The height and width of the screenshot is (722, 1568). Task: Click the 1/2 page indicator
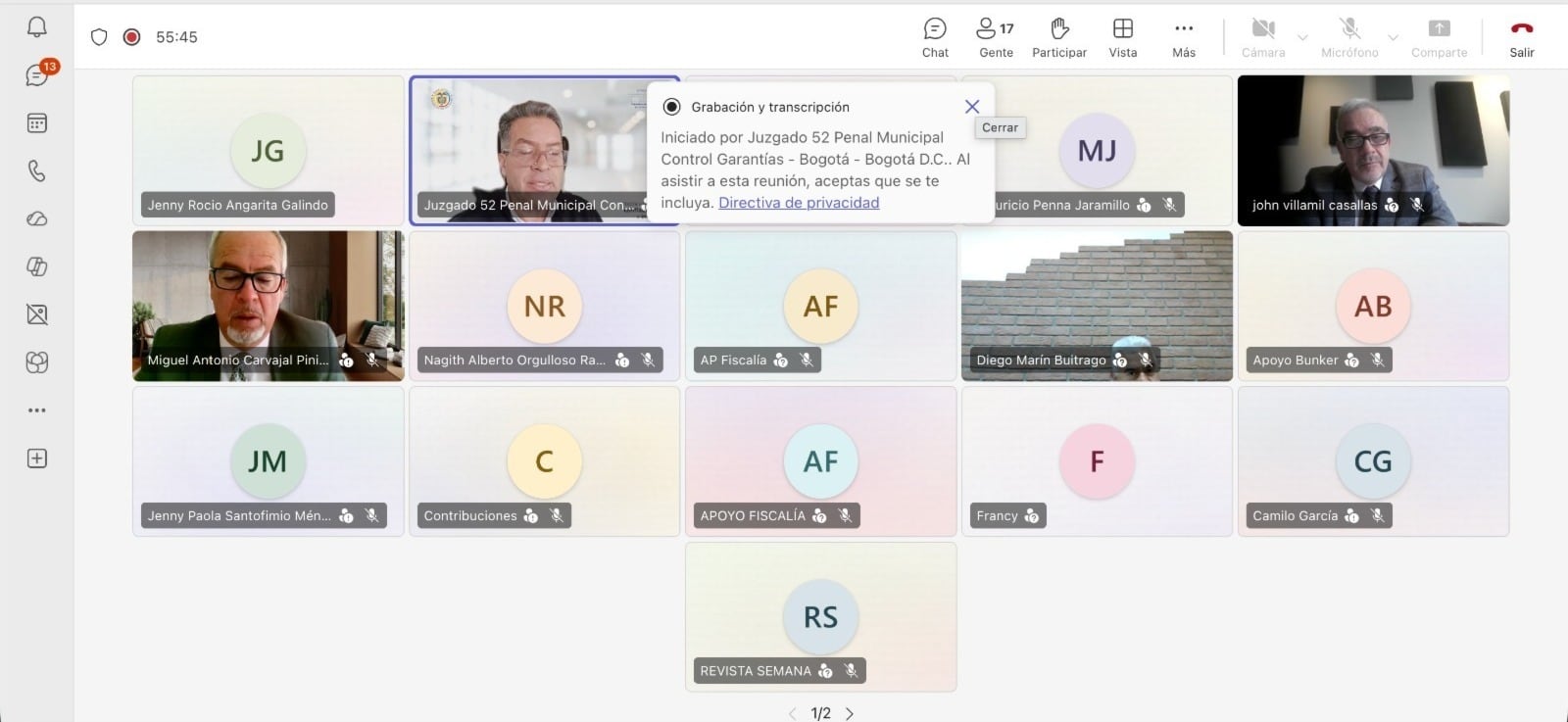821,713
